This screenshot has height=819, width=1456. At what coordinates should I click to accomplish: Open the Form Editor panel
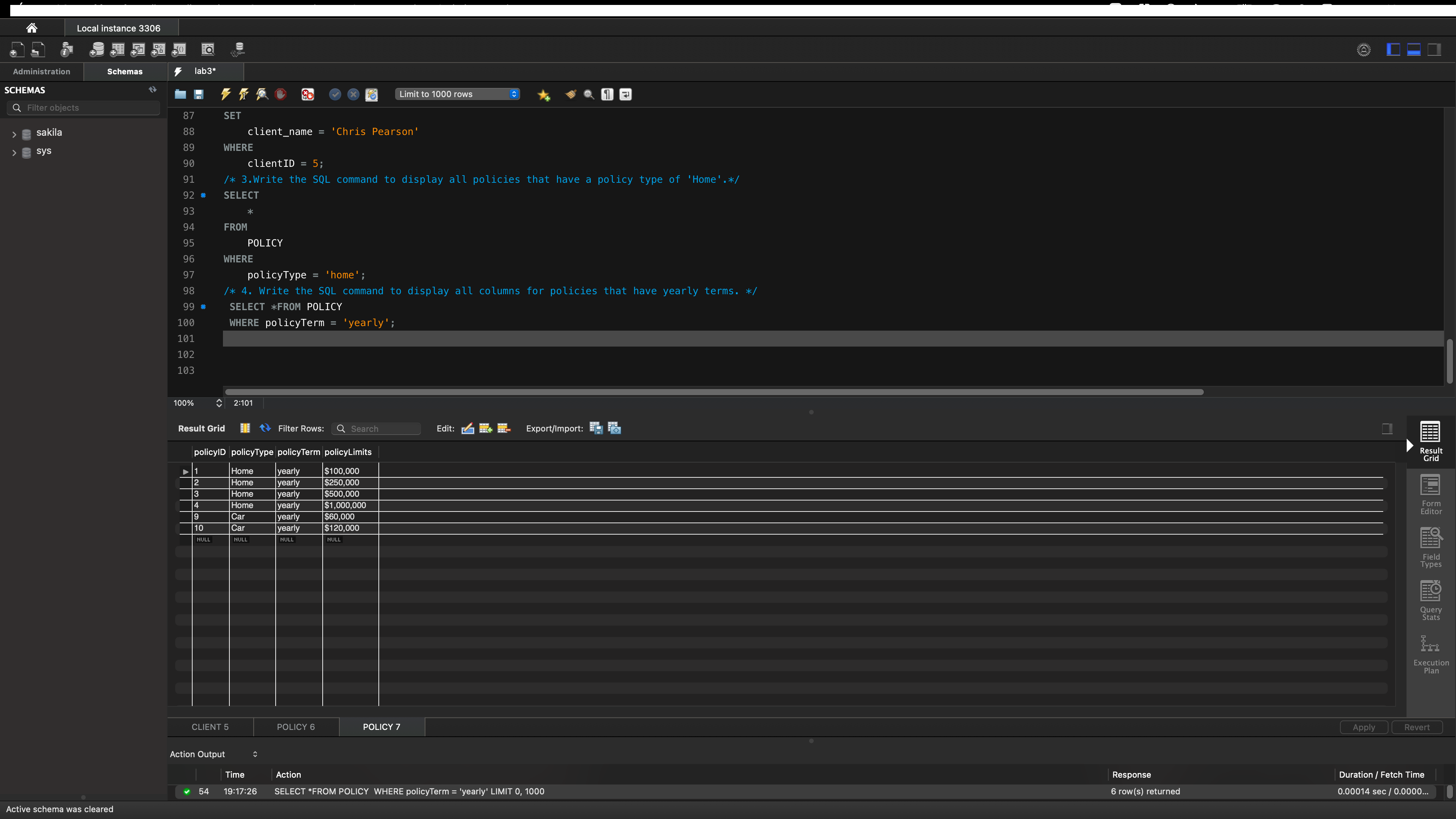point(1431,494)
